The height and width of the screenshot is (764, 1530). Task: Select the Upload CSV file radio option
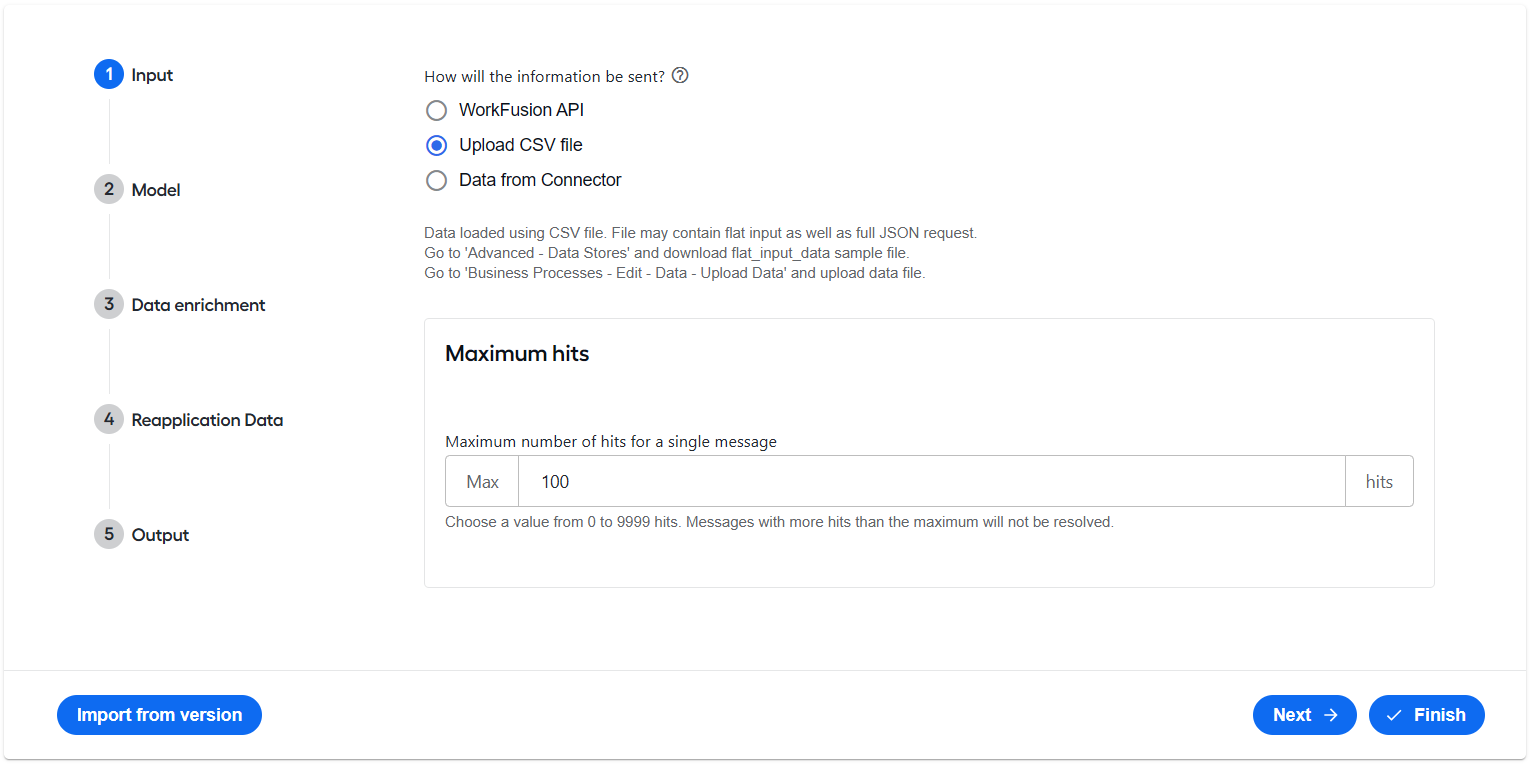pyautogui.click(x=436, y=145)
